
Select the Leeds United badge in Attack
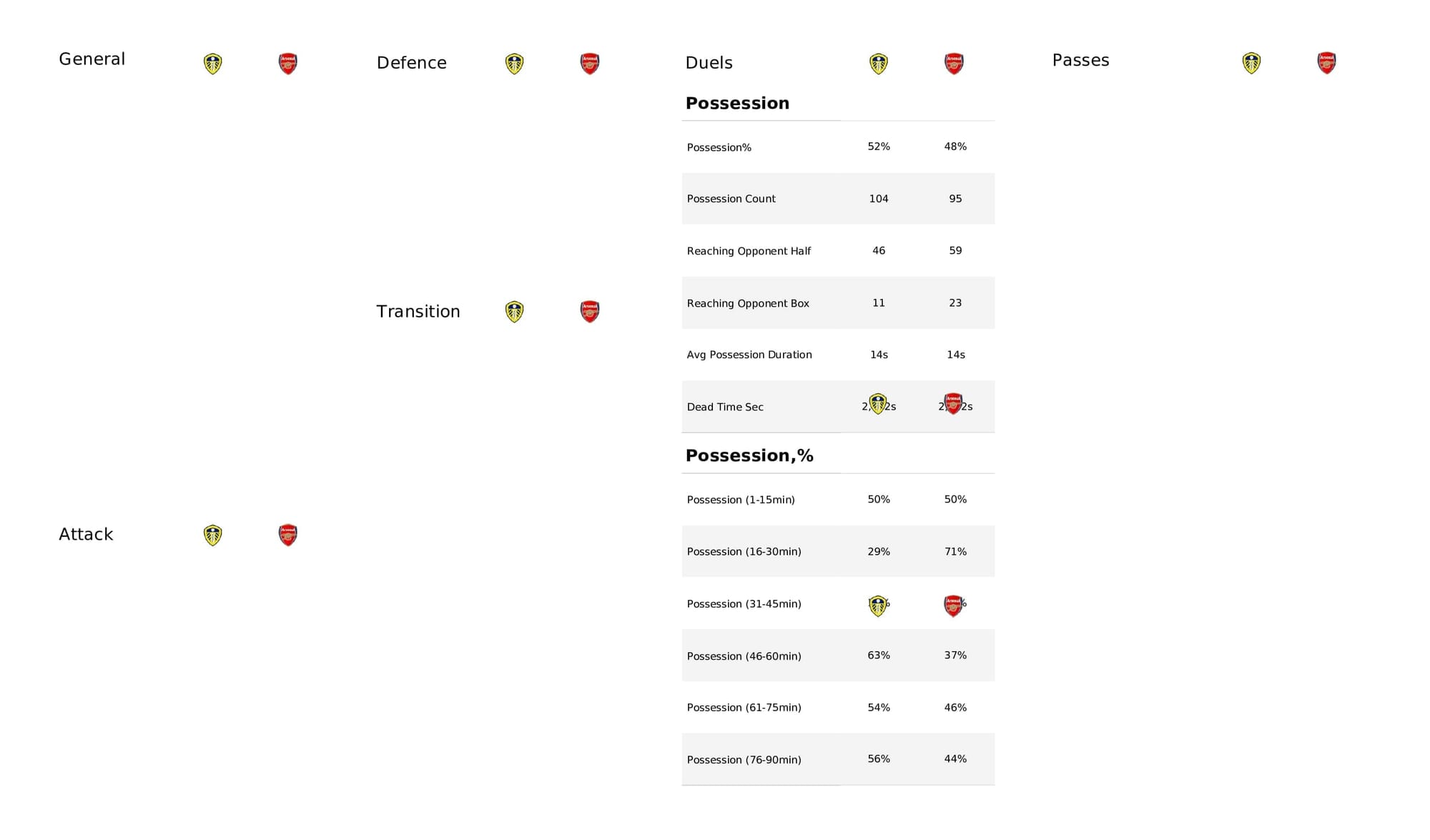(x=212, y=535)
